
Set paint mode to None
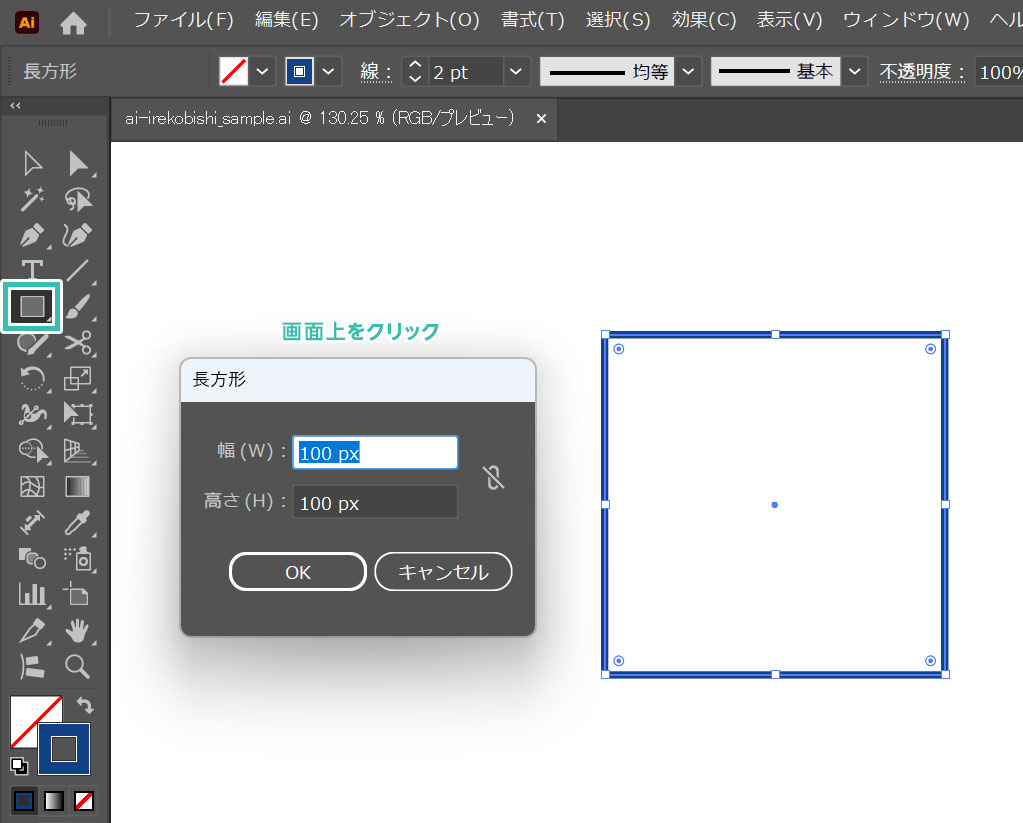point(85,801)
